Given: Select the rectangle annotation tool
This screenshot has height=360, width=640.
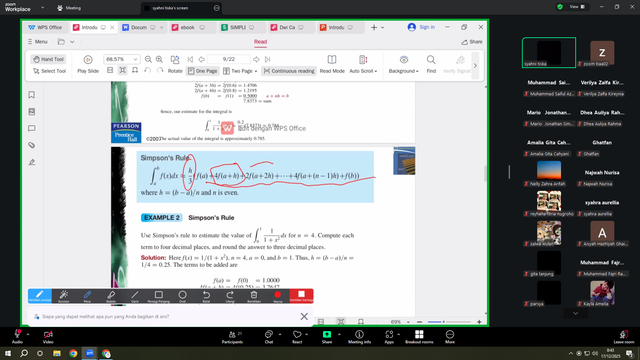Looking at the screenshot, I should pyautogui.click(x=158, y=296).
